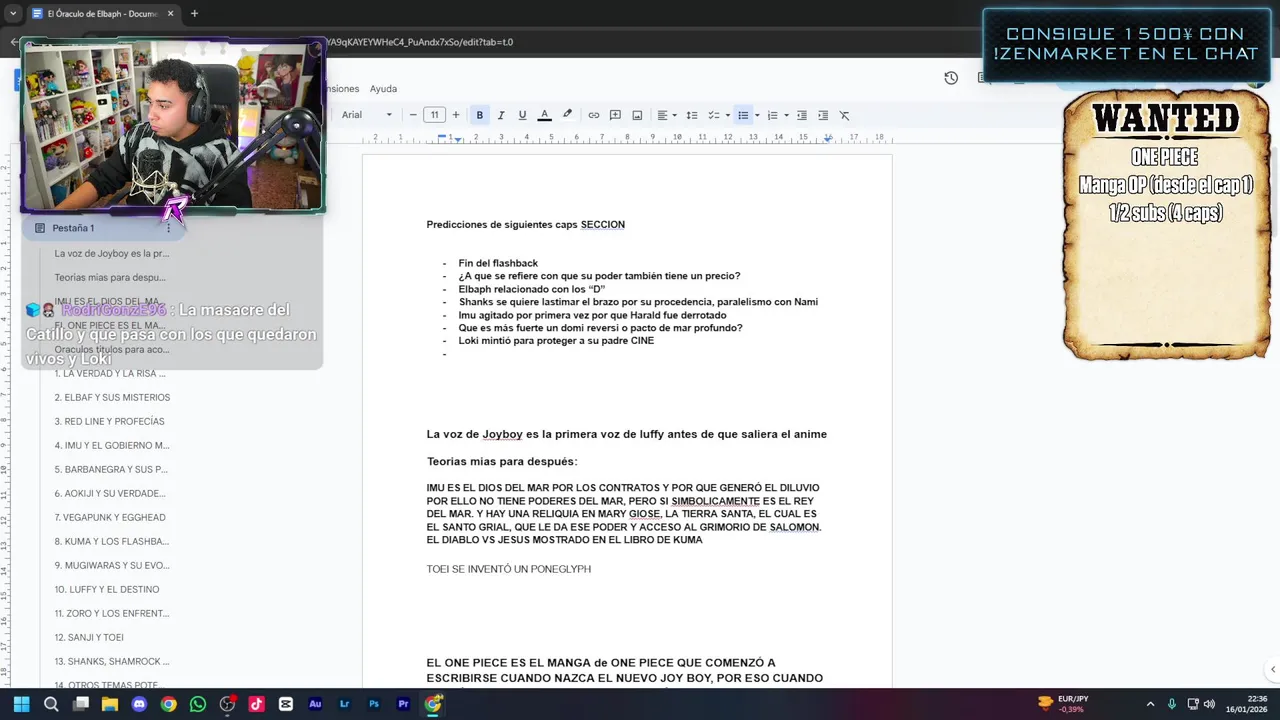Click the Predicciones de siguientes caps heading
Viewport: 1280px width, 720px height.
tap(525, 225)
